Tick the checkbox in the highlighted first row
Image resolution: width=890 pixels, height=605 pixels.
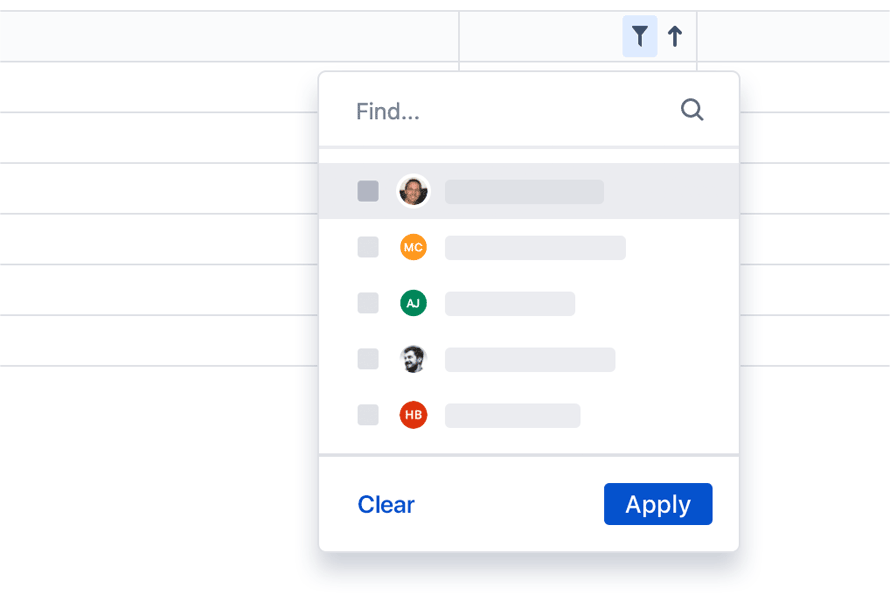pyautogui.click(x=368, y=191)
